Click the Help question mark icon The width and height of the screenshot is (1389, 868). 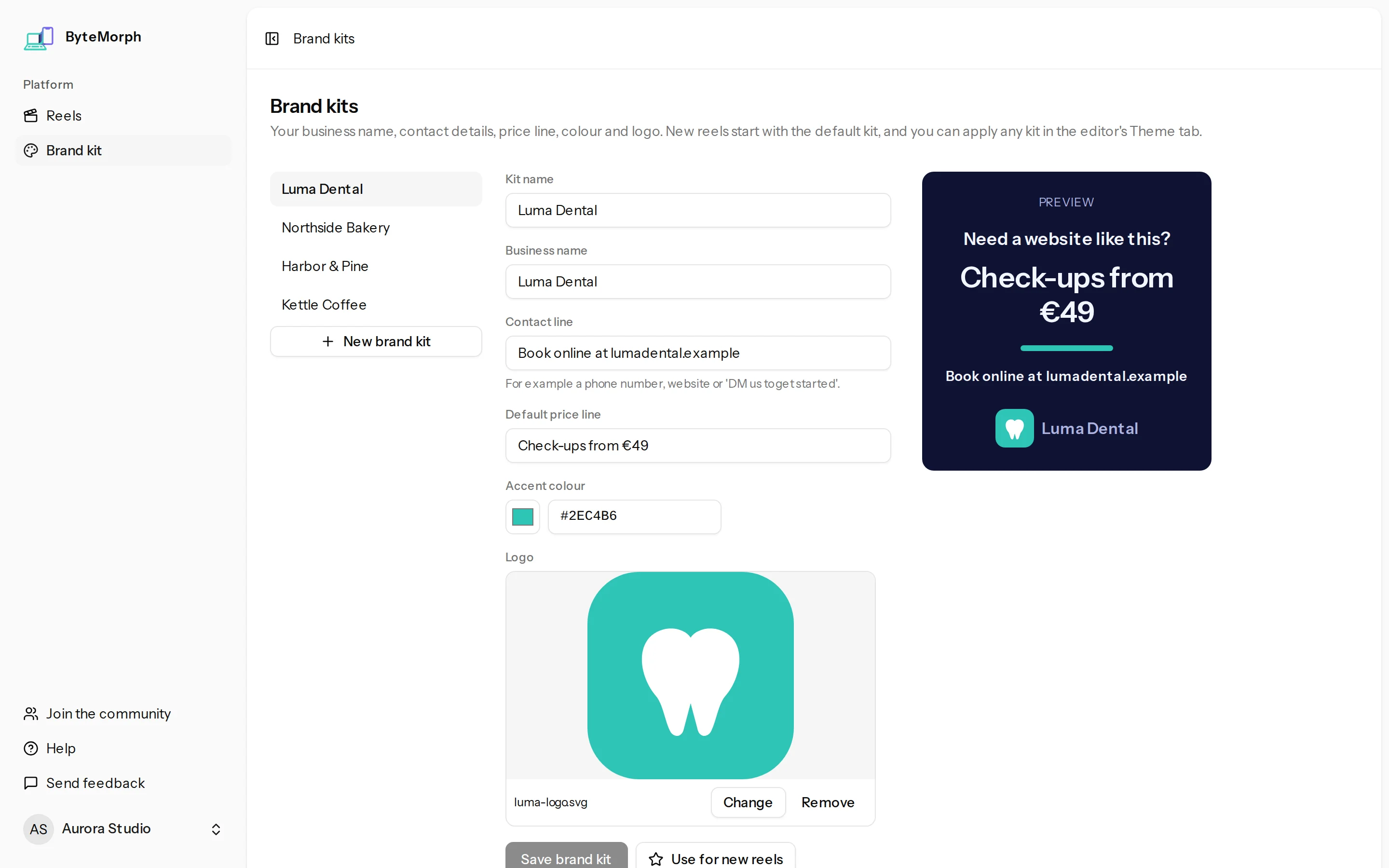click(31, 748)
